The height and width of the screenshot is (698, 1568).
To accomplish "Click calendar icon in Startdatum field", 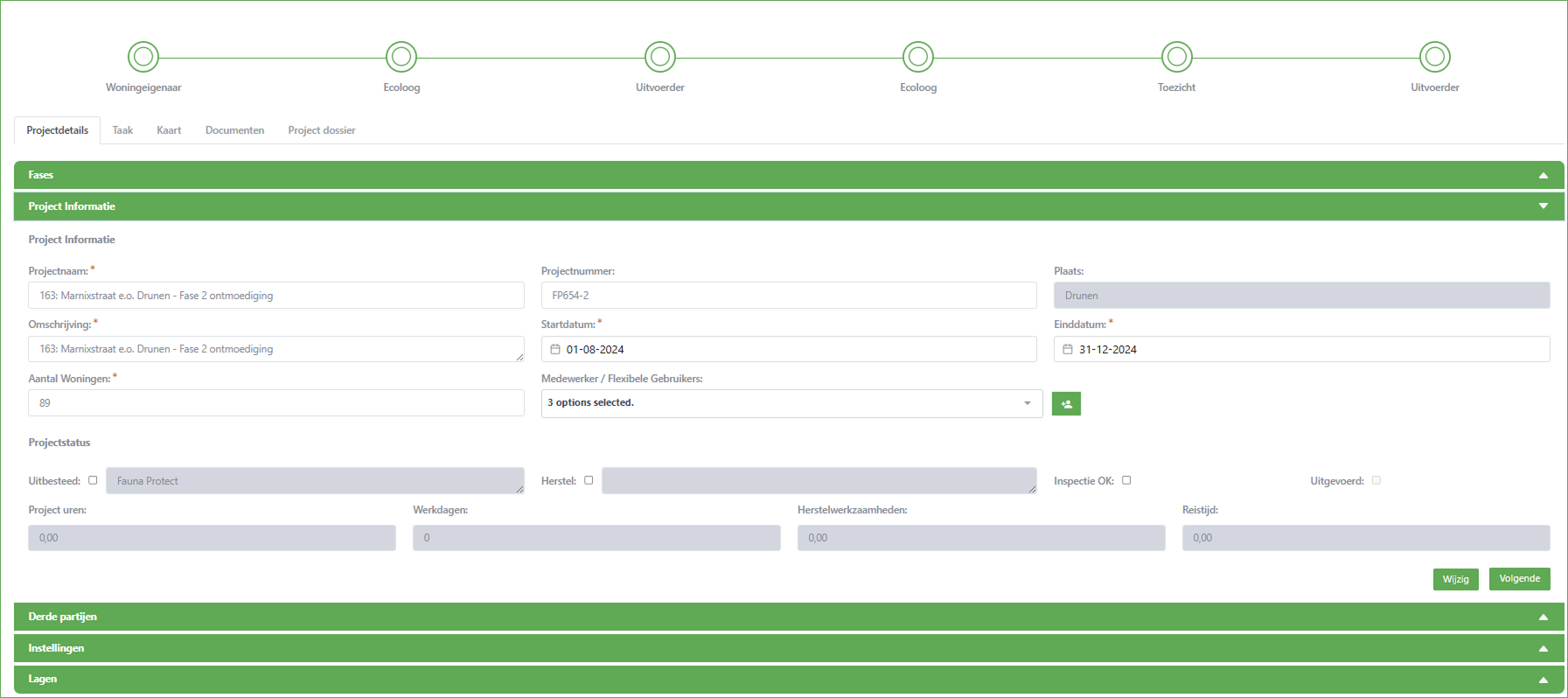I will coord(555,349).
